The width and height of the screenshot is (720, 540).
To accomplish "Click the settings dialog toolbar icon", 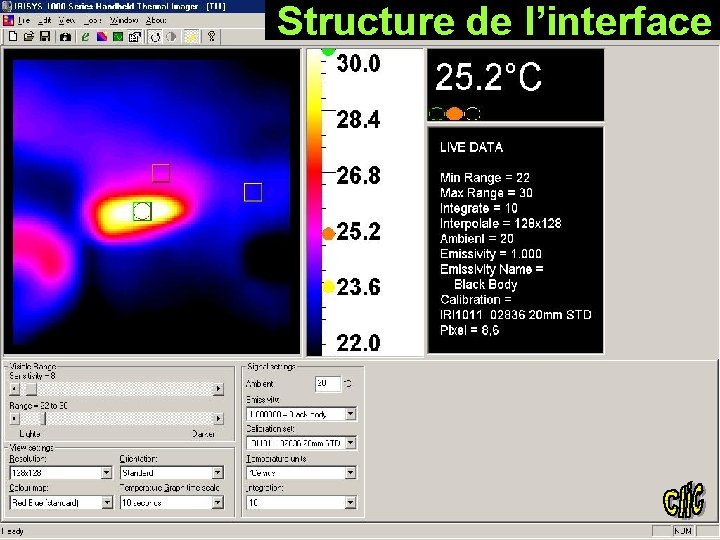I will [135, 37].
